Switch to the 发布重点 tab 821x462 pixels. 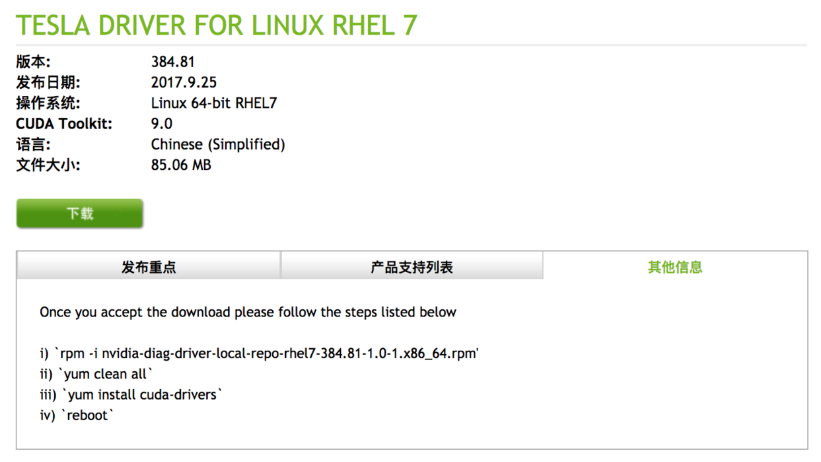pyautogui.click(x=149, y=267)
